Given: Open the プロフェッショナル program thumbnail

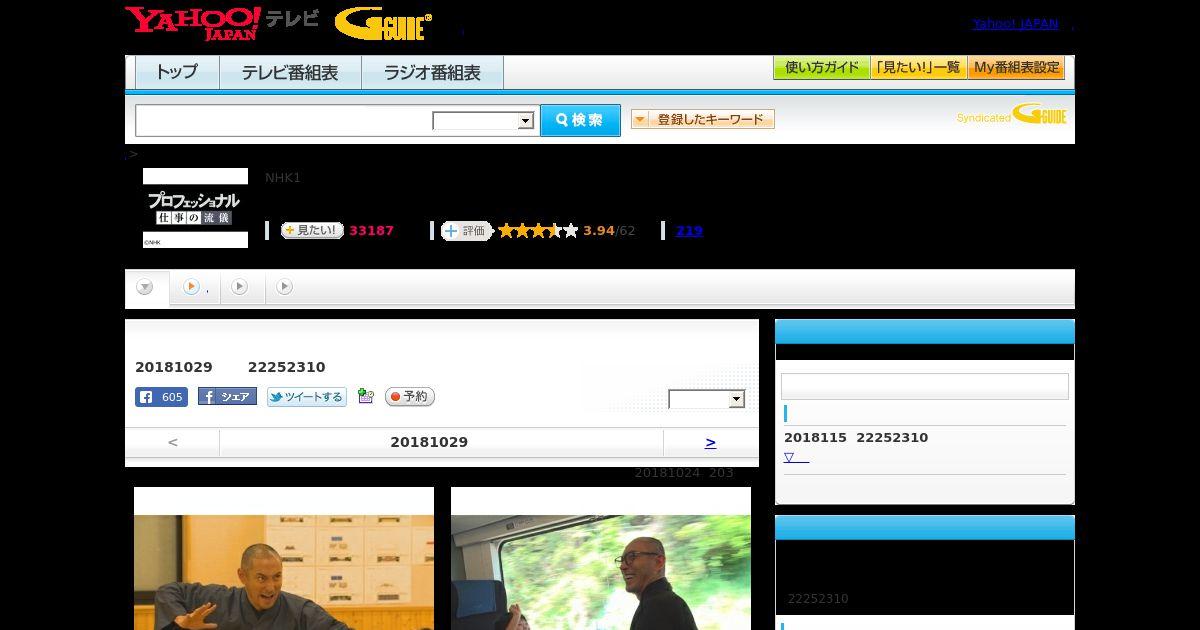Looking at the screenshot, I should pos(195,208).
